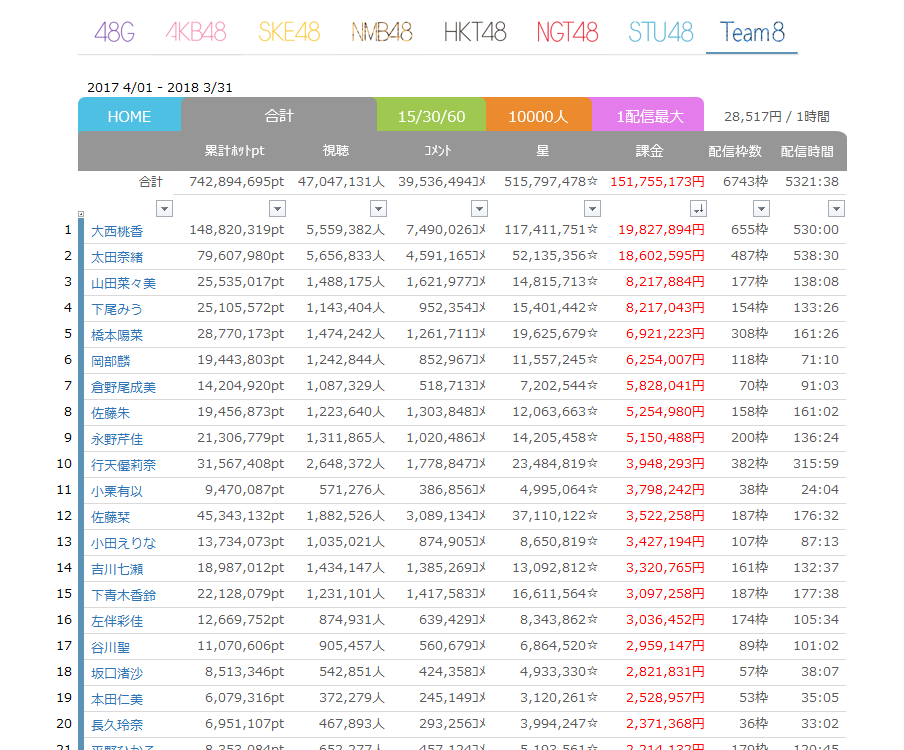
Task: Click the 15/30/60 button
Action: tap(431, 114)
